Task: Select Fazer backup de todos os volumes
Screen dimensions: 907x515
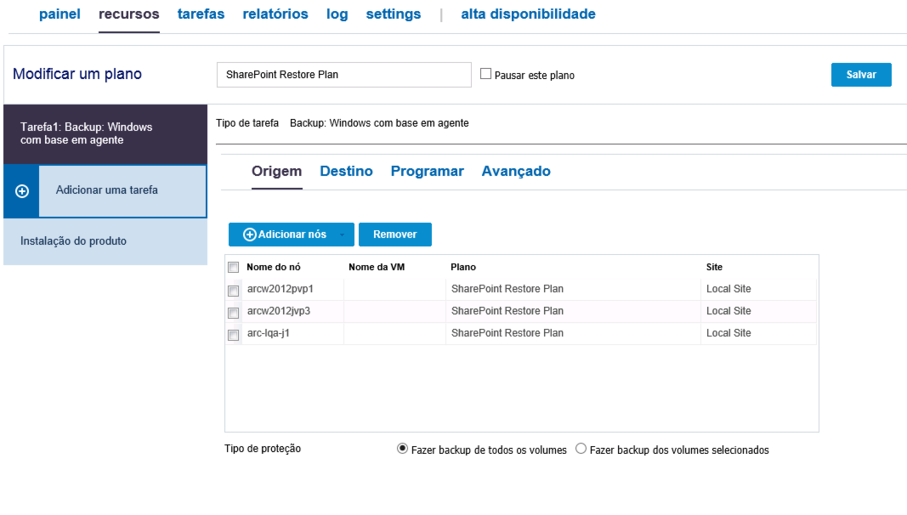Action: [403, 449]
